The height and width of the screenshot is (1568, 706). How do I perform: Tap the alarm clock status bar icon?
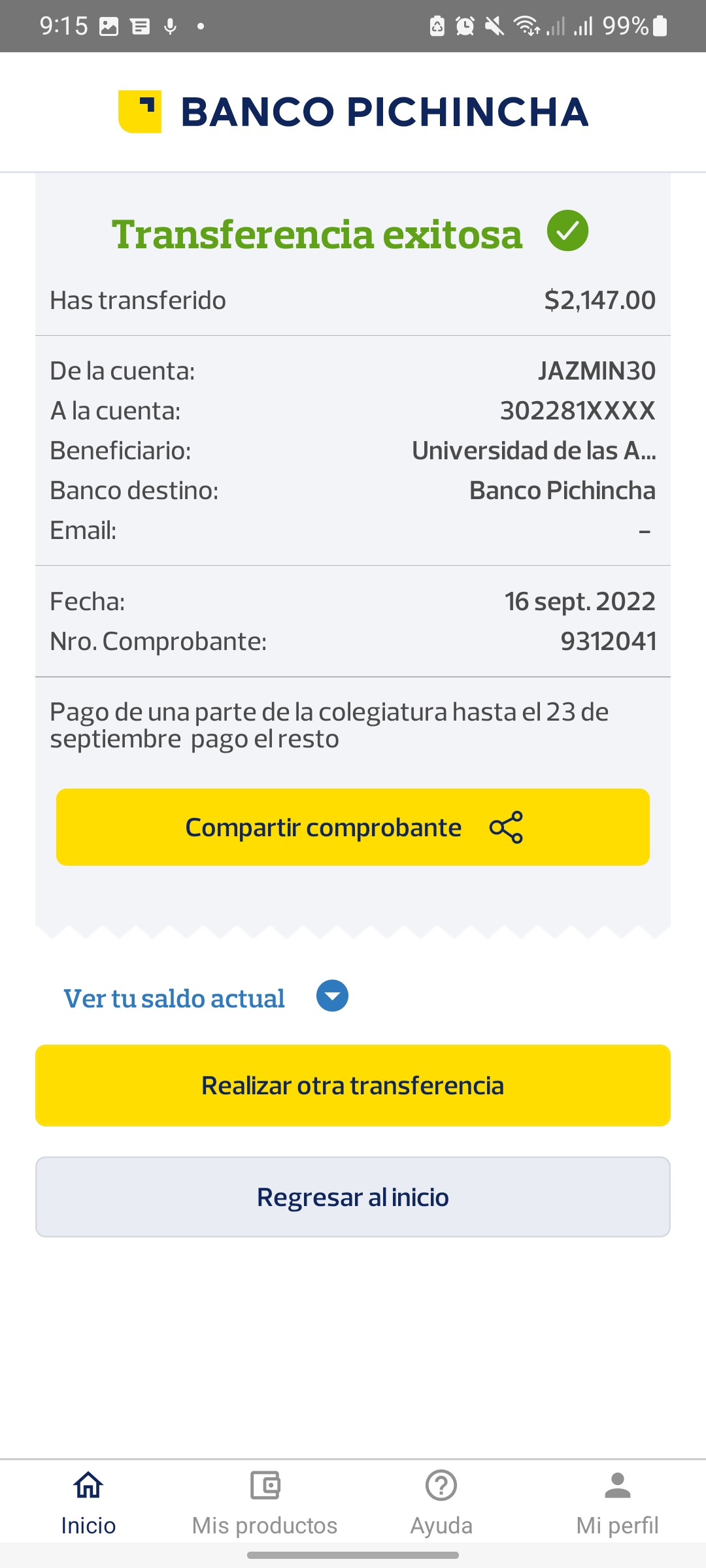tap(465, 26)
